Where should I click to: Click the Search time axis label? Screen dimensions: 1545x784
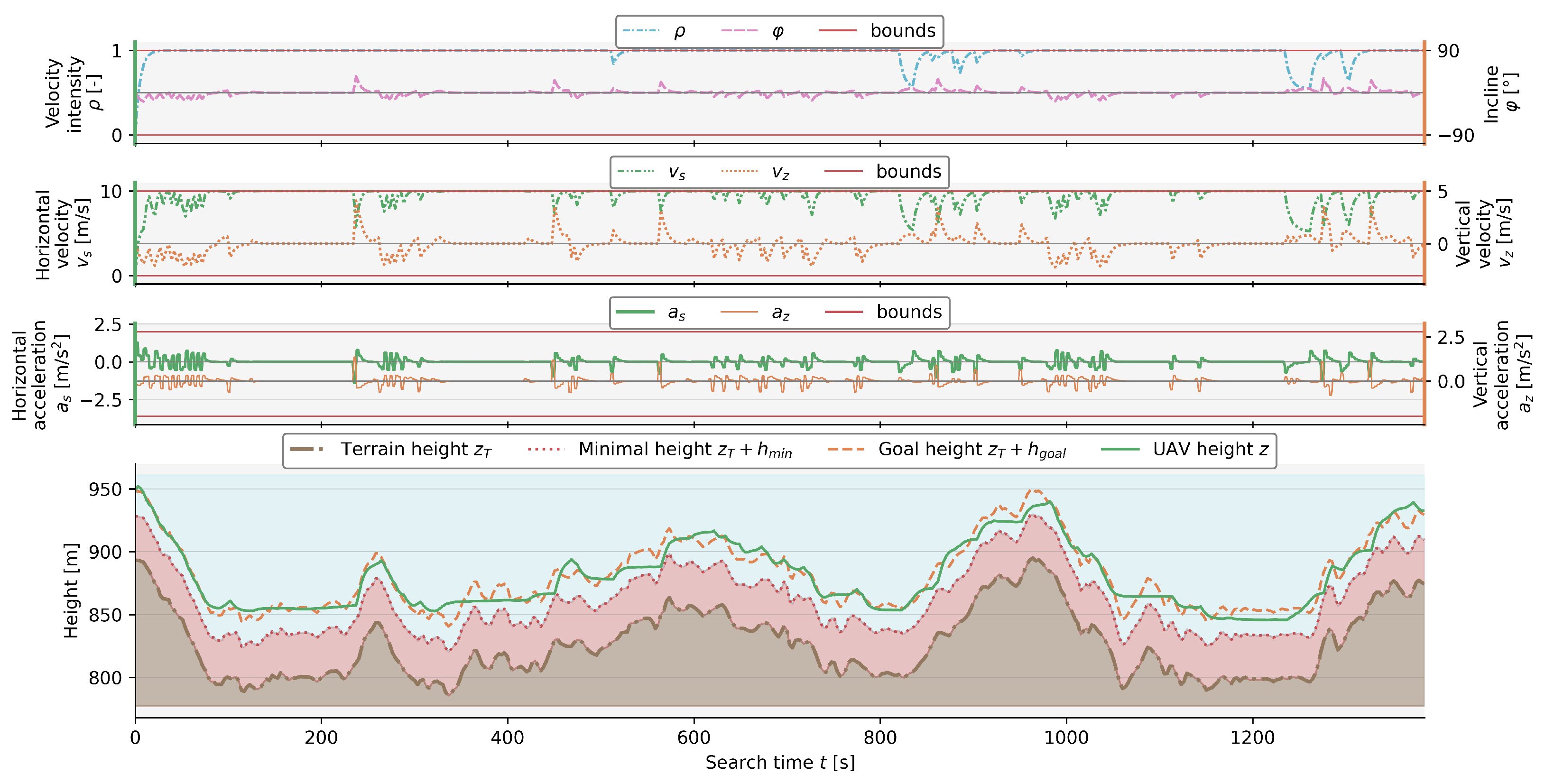click(780, 762)
